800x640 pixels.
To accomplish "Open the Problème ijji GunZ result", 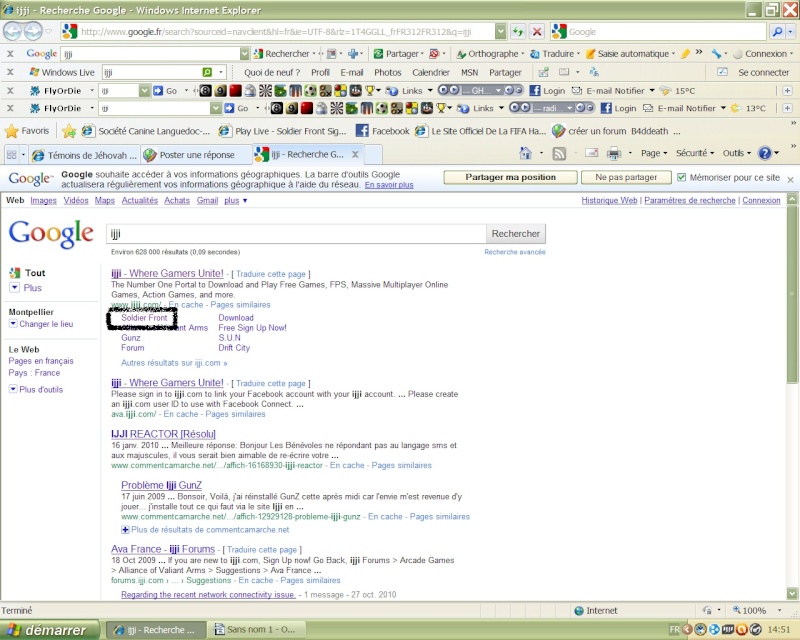I will coord(161,485).
